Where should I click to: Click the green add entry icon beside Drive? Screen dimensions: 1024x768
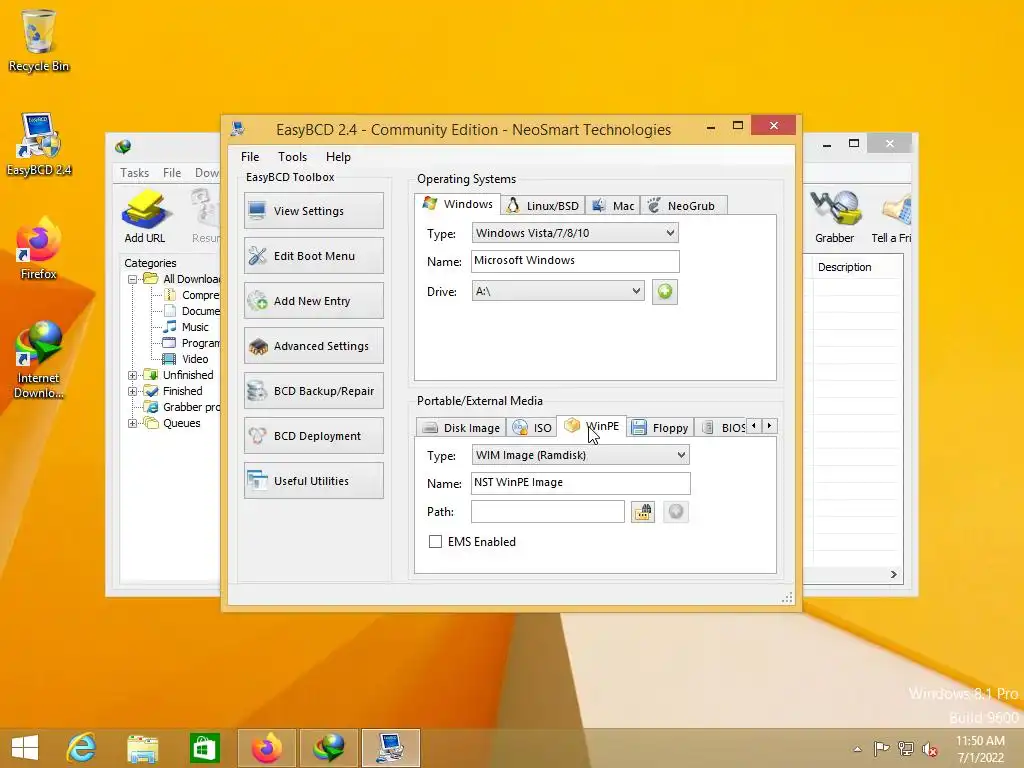pyautogui.click(x=665, y=291)
